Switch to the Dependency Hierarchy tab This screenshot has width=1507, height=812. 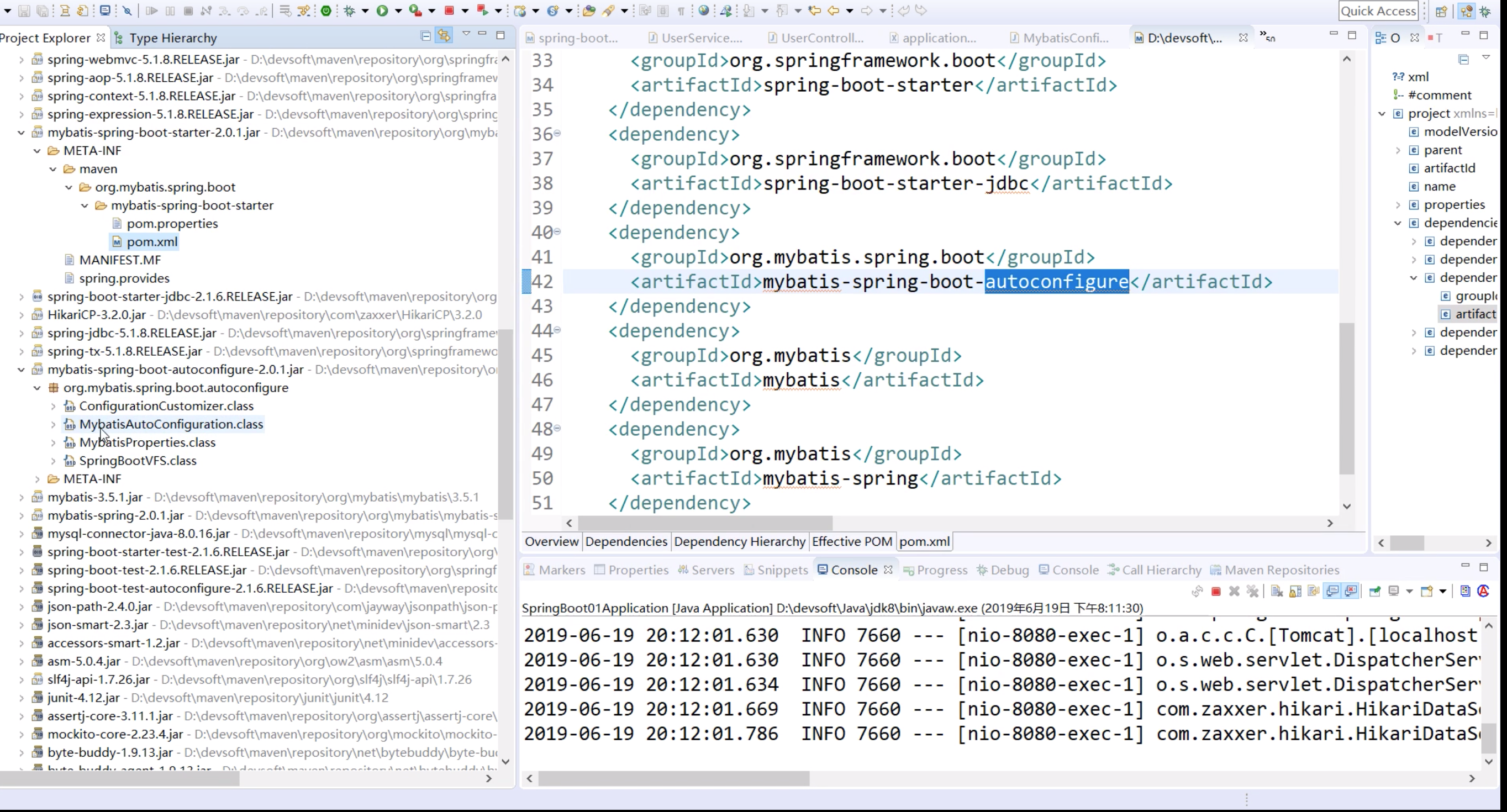click(739, 541)
